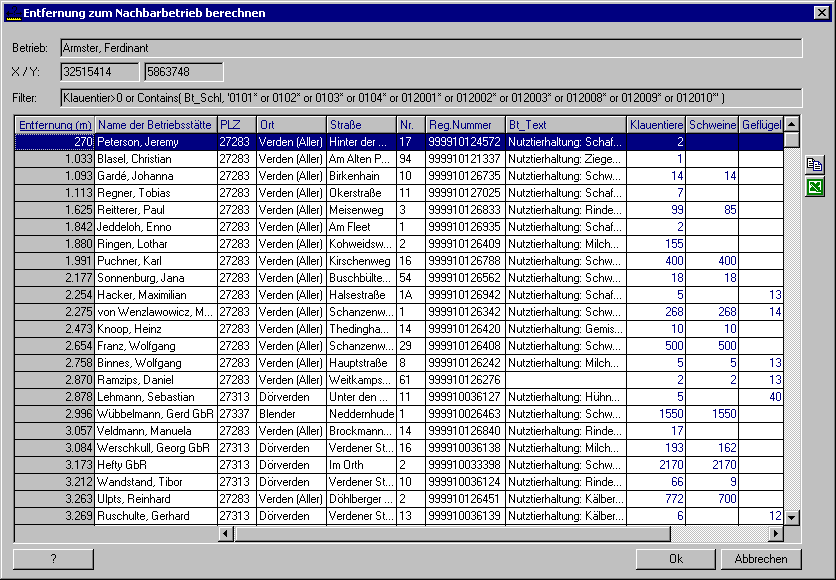This screenshot has height=580, width=836.
Task: Select the row Hefty GbR
Action: pos(399,465)
